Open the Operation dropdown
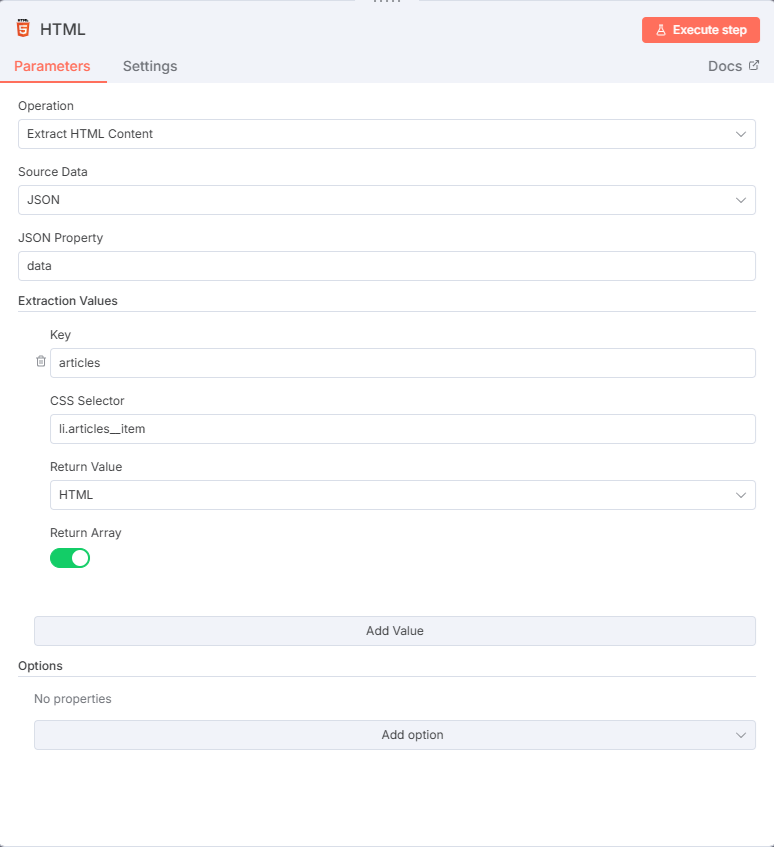The height and width of the screenshot is (847, 774). click(x=386, y=134)
